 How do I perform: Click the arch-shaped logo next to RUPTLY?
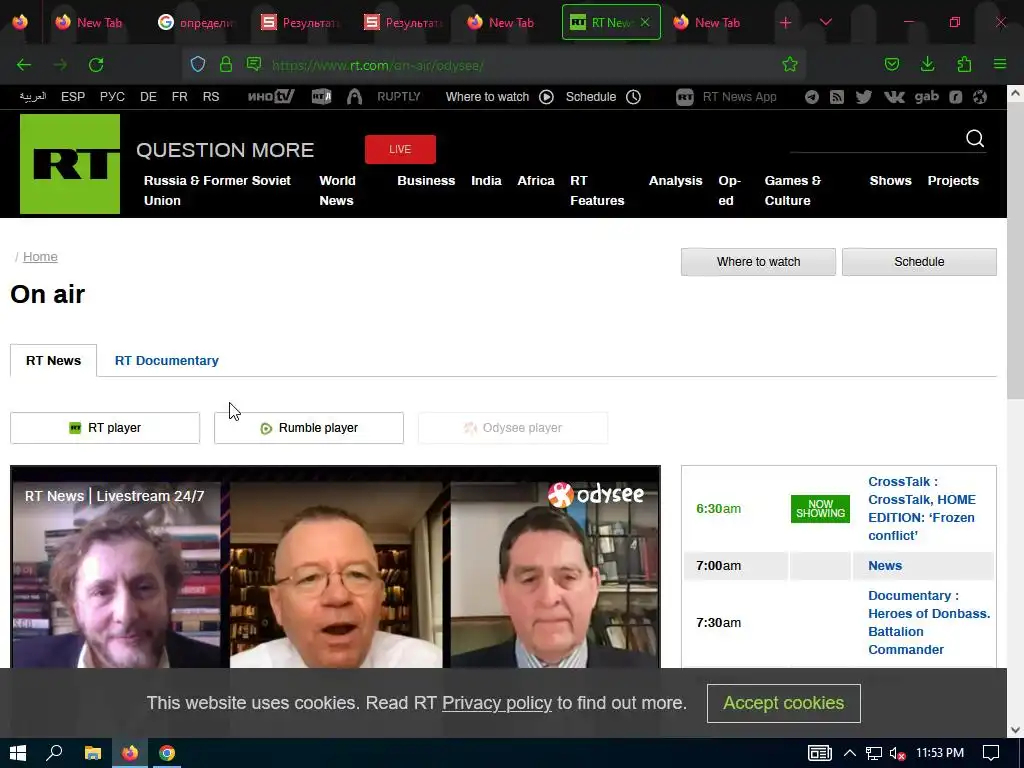[x=354, y=97]
